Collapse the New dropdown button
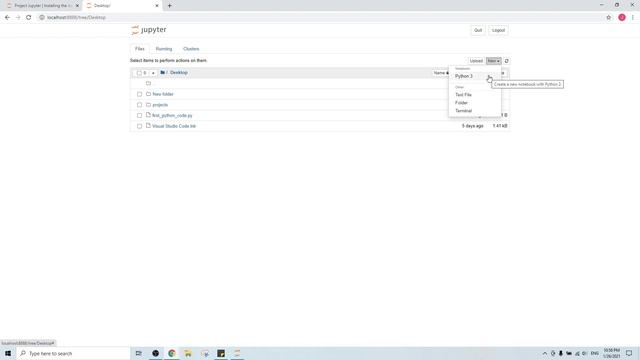The height and width of the screenshot is (360, 640). (x=493, y=61)
